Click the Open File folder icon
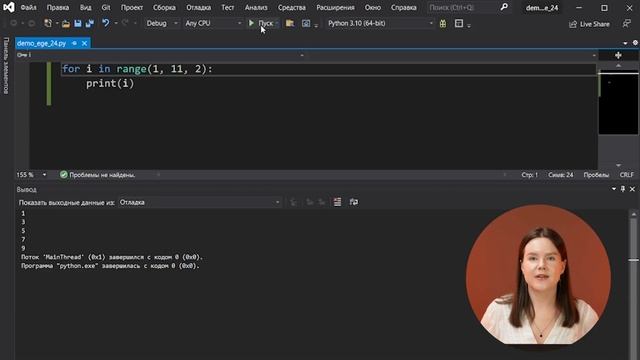640x360 pixels. pos(65,24)
